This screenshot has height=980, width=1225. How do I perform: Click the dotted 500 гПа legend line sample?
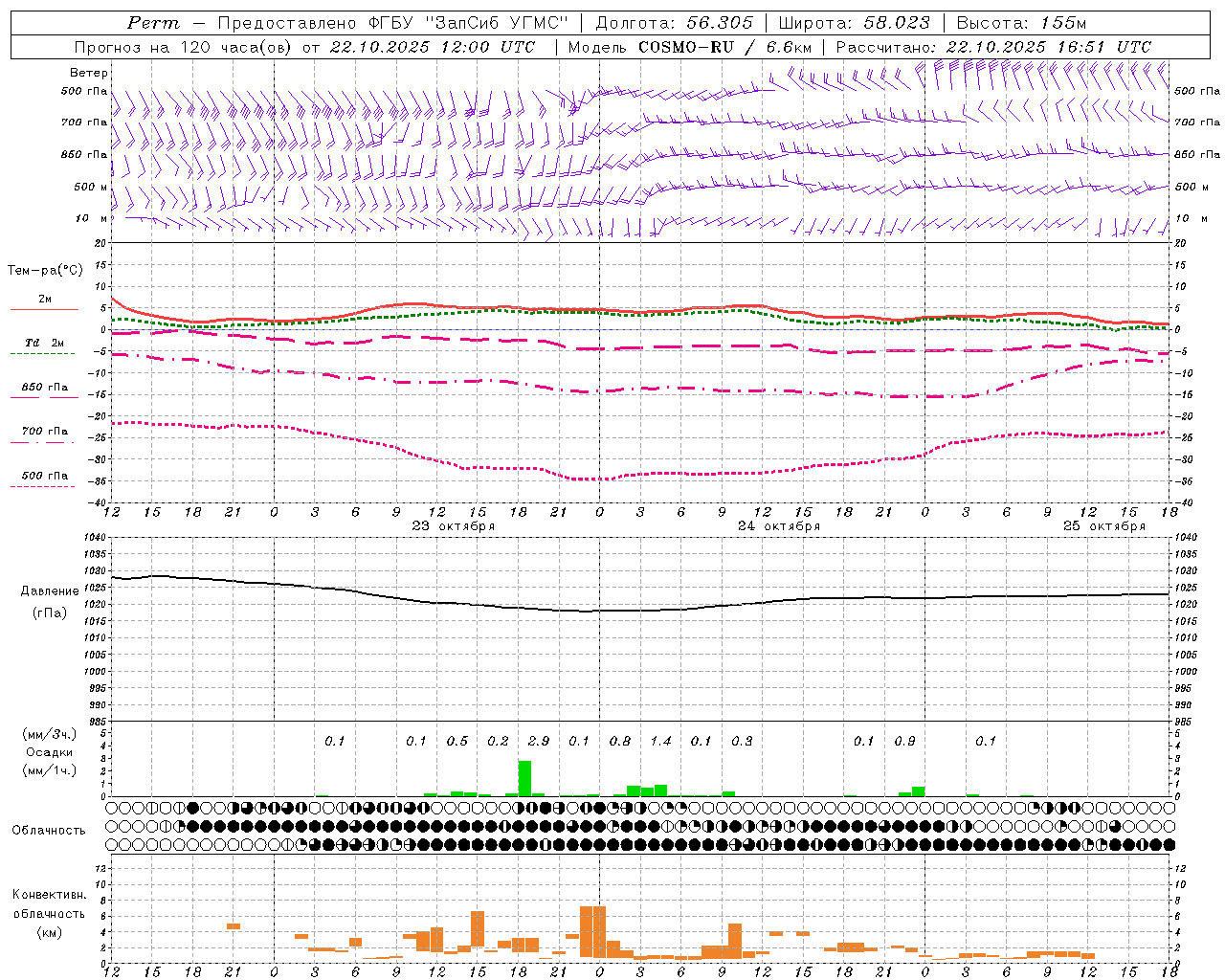pos(42,486)
